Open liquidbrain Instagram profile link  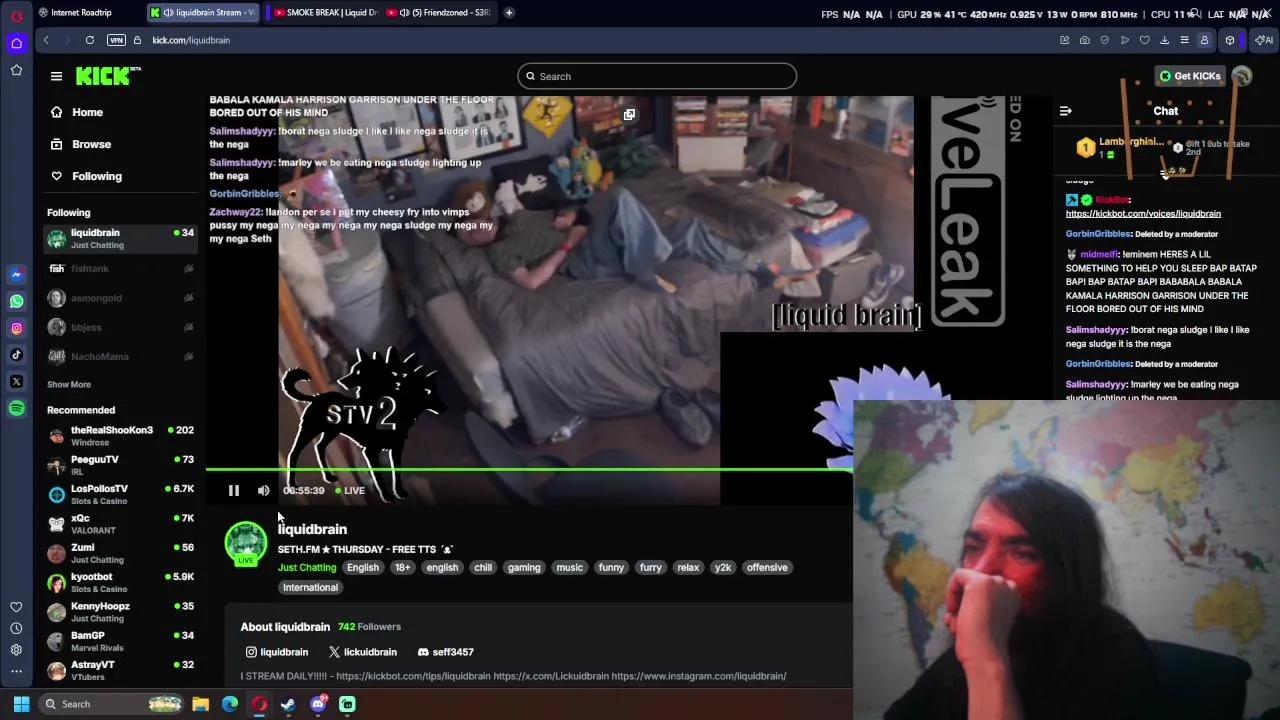pyautogui.click(x=277, y=652)
